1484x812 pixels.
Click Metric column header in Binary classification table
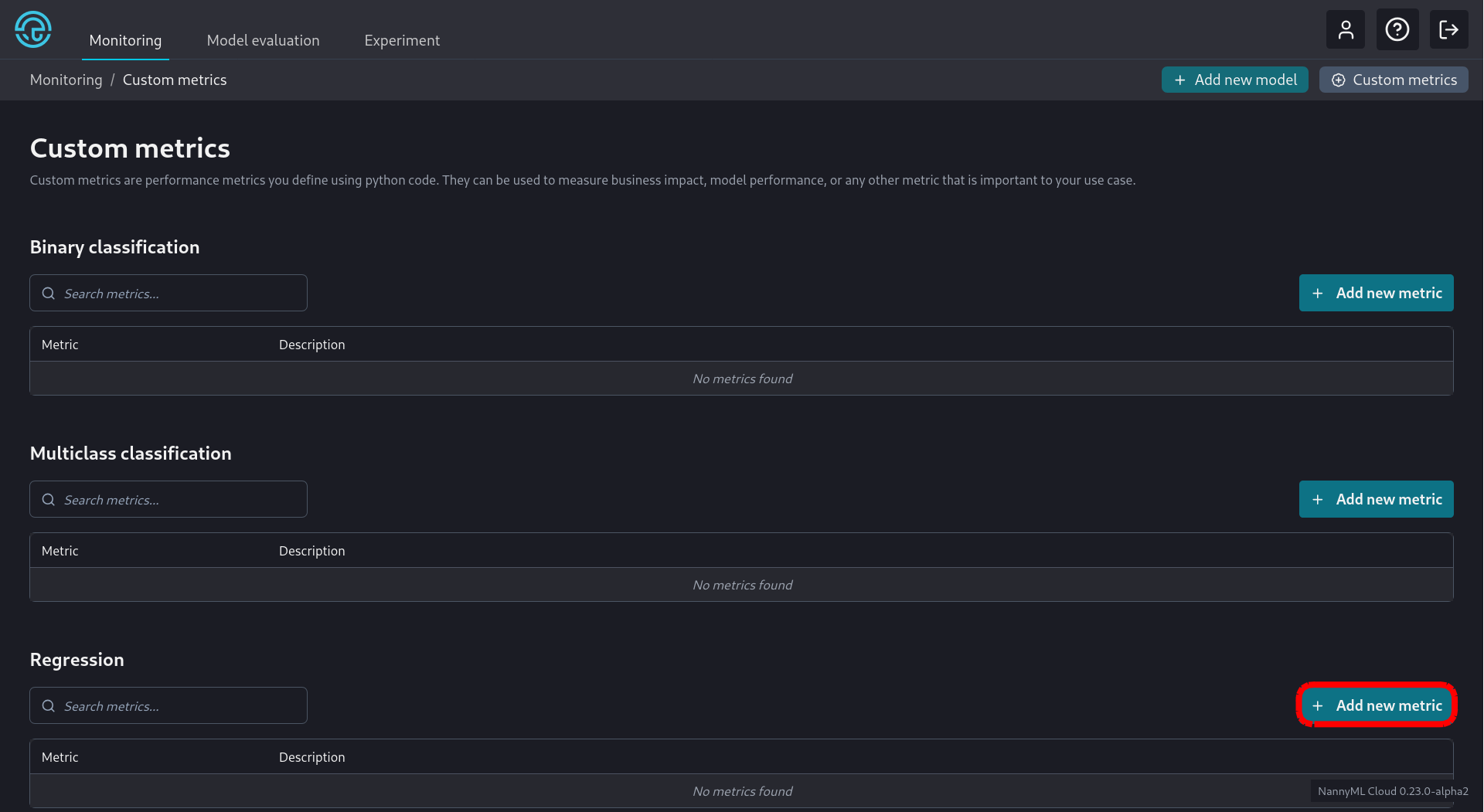click(60, 345)
